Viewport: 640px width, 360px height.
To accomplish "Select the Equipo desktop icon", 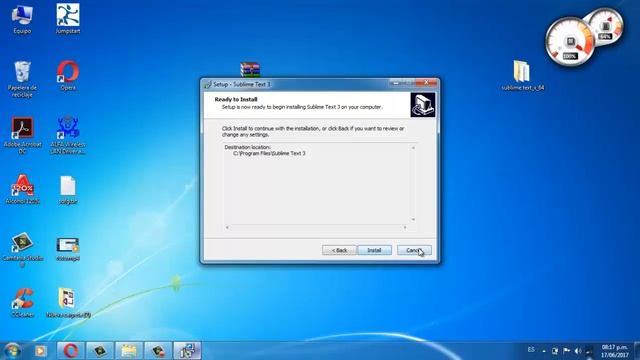I will 22,19.
